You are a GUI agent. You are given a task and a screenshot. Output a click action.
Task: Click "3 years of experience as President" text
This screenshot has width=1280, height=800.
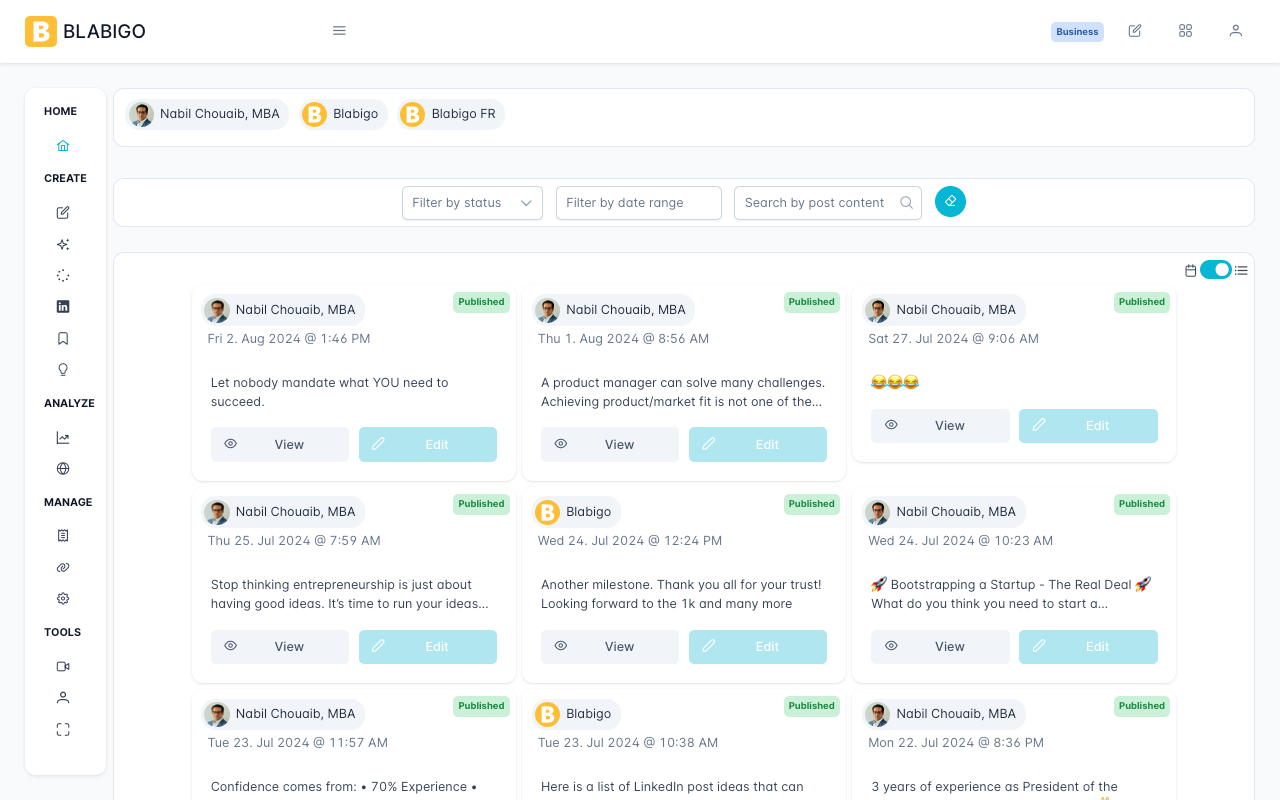coord(995,787)
